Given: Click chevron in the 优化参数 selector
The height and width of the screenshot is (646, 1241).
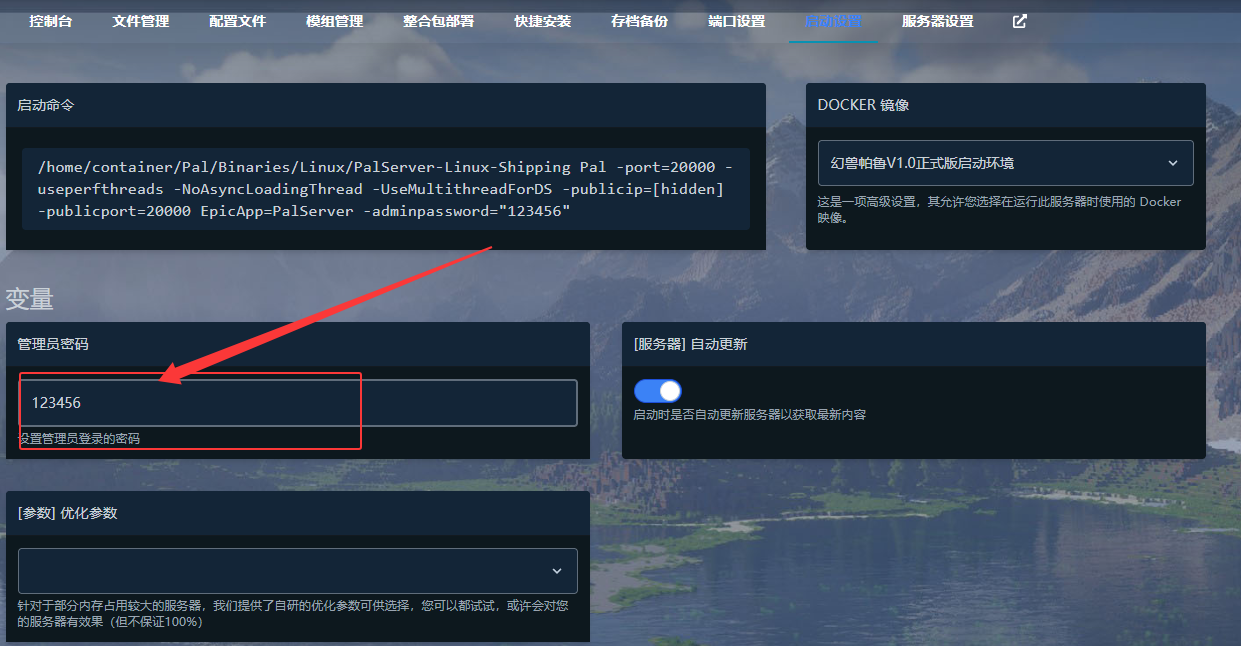Looking at the screenshot, I should click(557, 571).
